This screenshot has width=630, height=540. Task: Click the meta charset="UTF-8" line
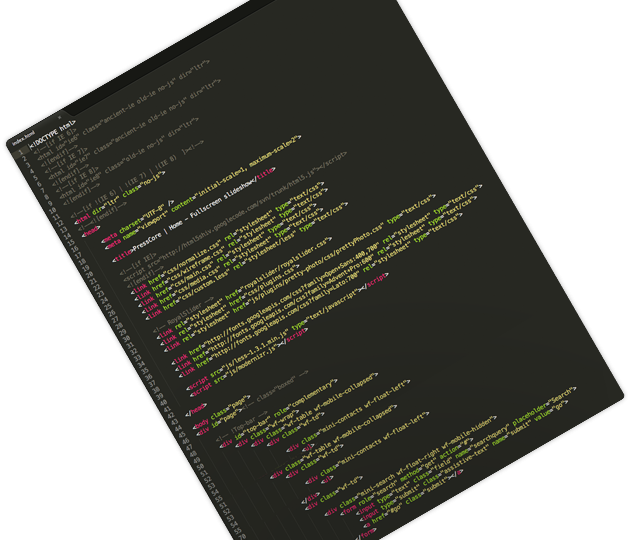(138, 221)
